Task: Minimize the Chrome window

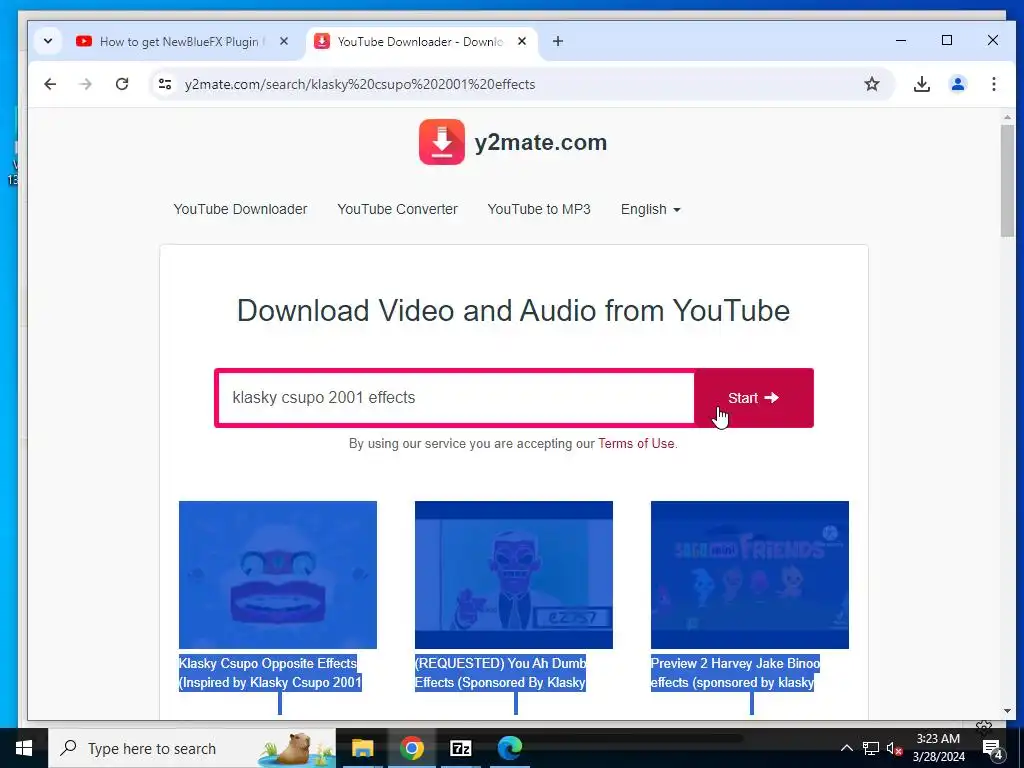Action: pyautogui.click(x=901, y=40)
